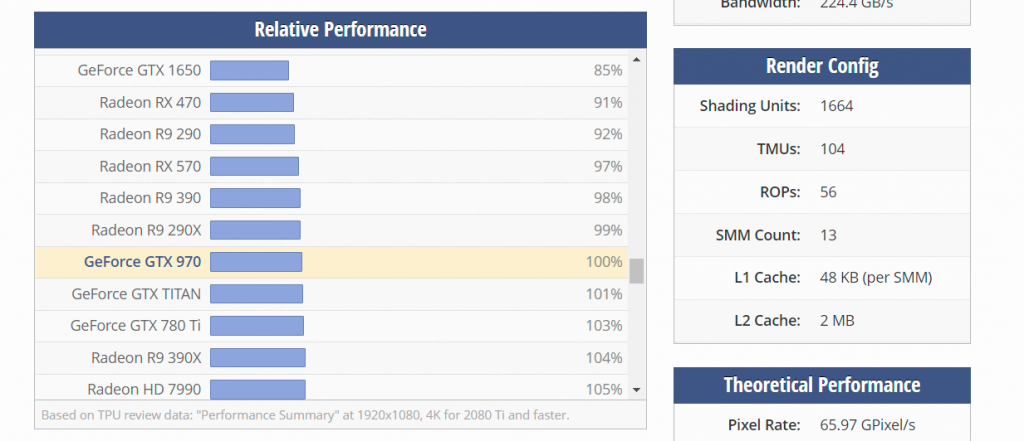Open the GeForce GTX 1650 entry
This screenshot has height=441, width=1024.
pyautogui.click(x=139, y=70)
